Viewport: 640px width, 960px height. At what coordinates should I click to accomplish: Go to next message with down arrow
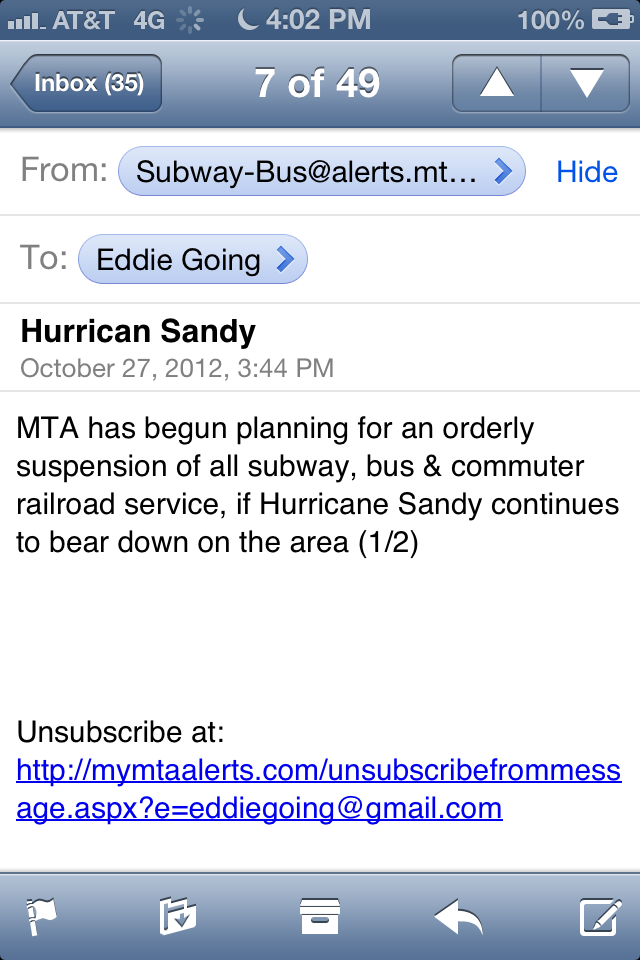coord(585,83)
